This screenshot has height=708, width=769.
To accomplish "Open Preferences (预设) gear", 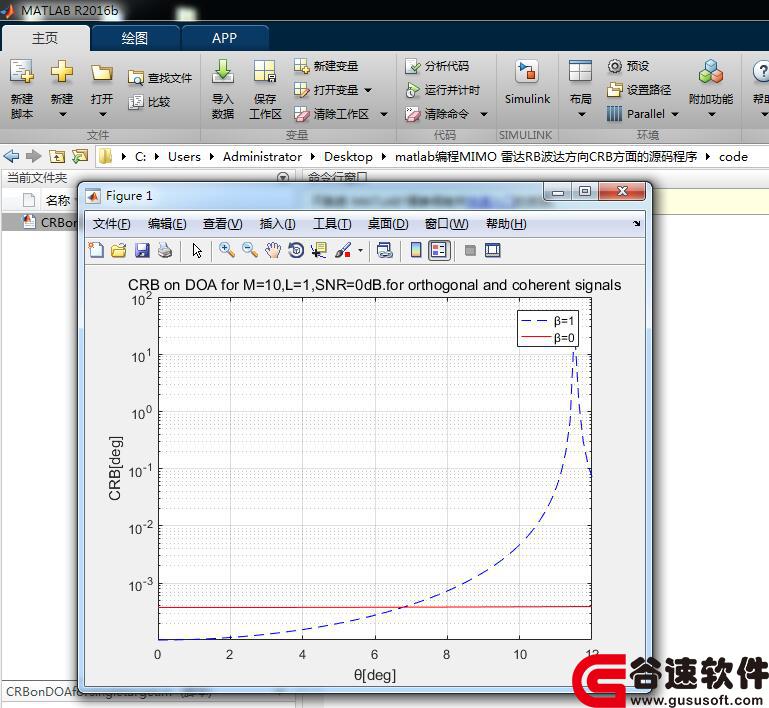I will [628, 66].
